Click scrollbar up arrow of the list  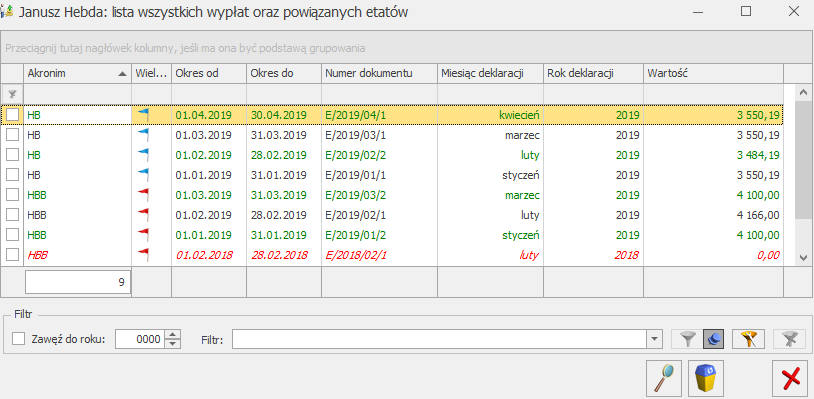[803, 93]
